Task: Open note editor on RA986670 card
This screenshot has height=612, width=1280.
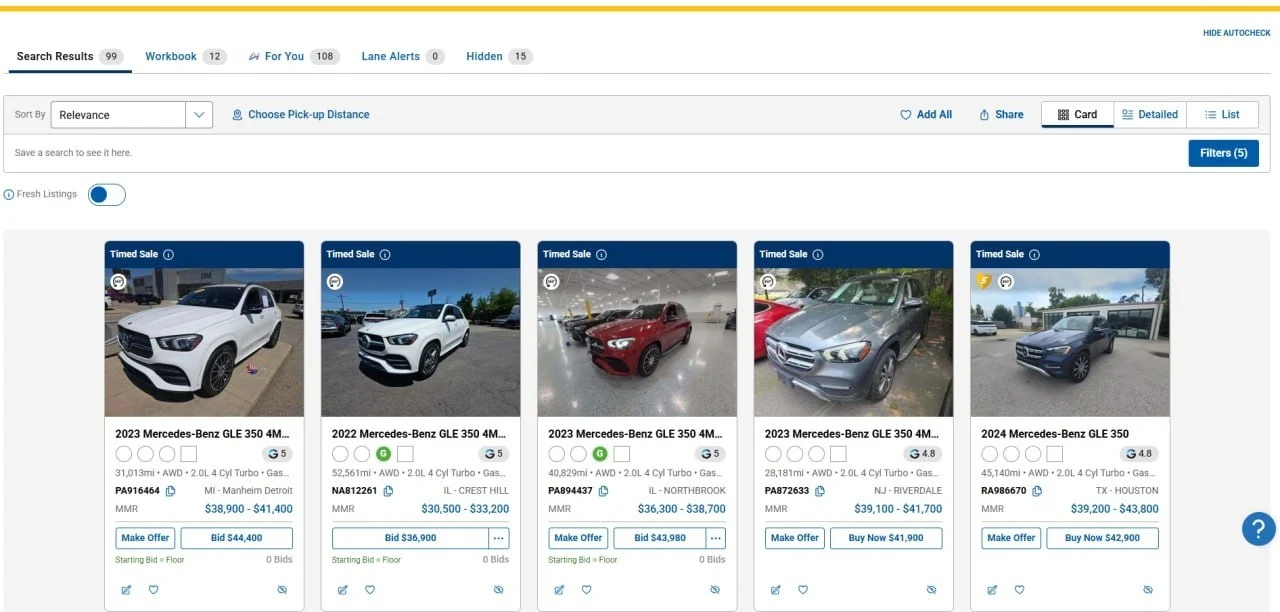Action: pyautogui.click(x=992, y=590)
